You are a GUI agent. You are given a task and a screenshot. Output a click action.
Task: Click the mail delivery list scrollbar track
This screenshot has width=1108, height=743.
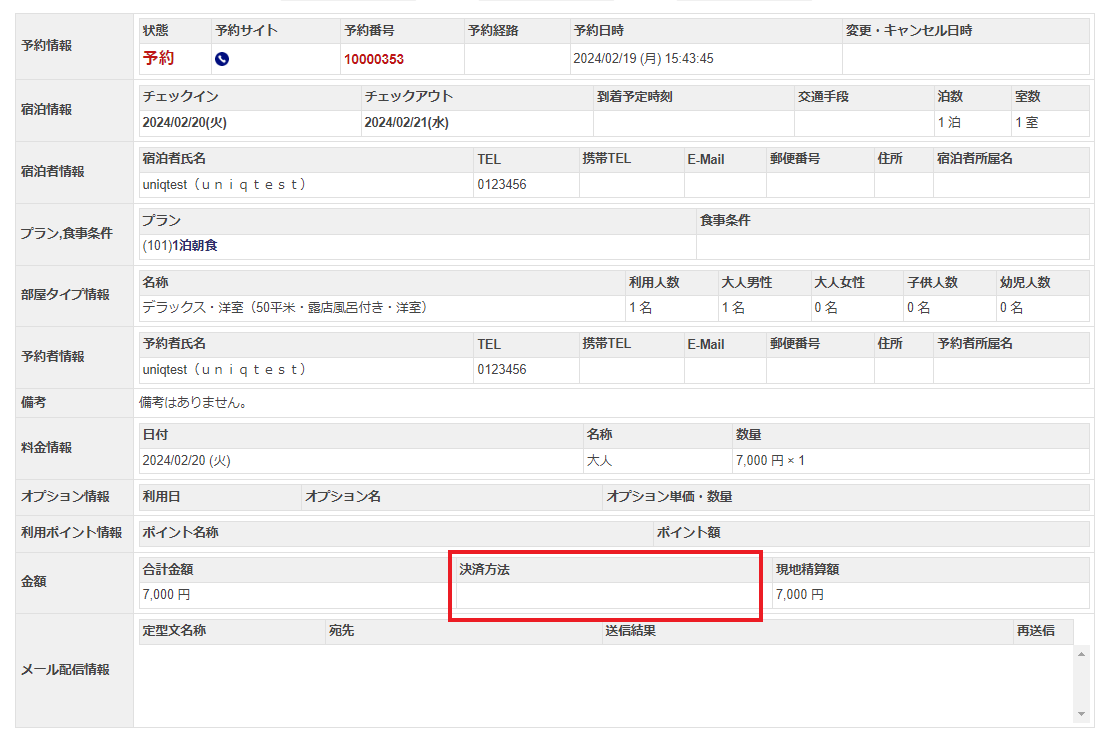point(1080,684)
